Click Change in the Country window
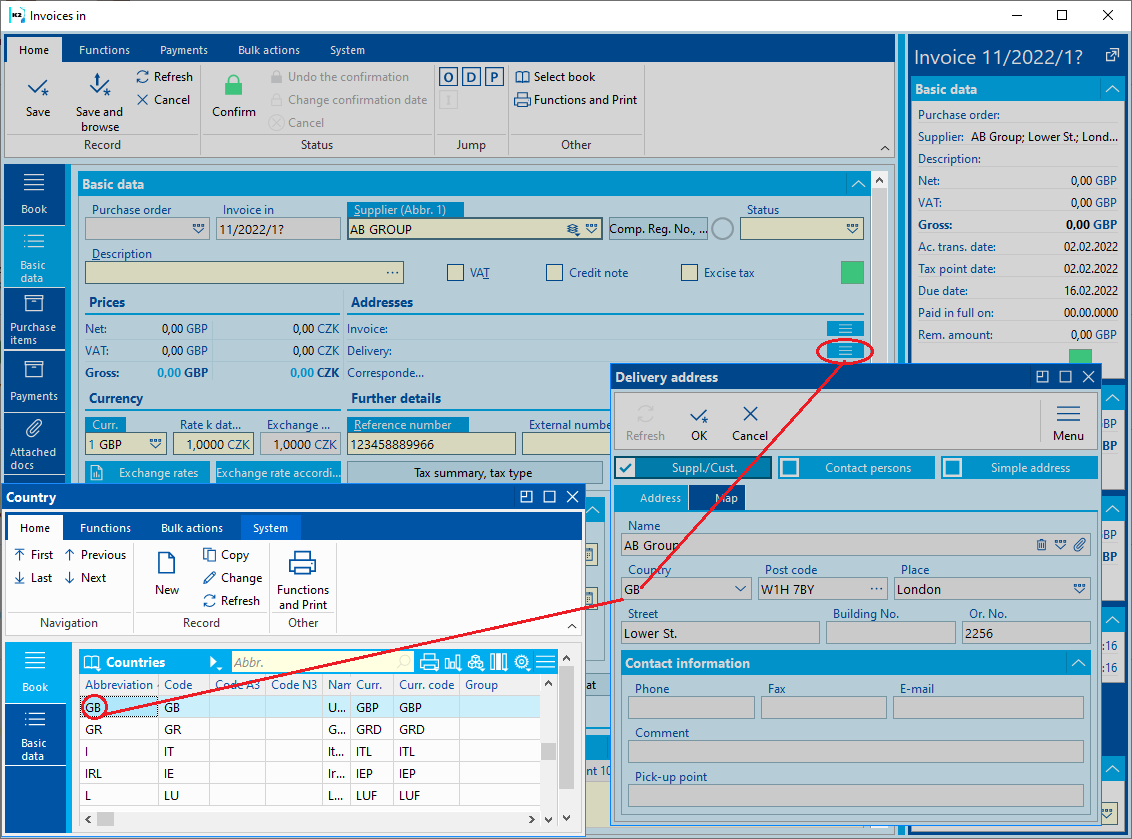 (232, 578)
